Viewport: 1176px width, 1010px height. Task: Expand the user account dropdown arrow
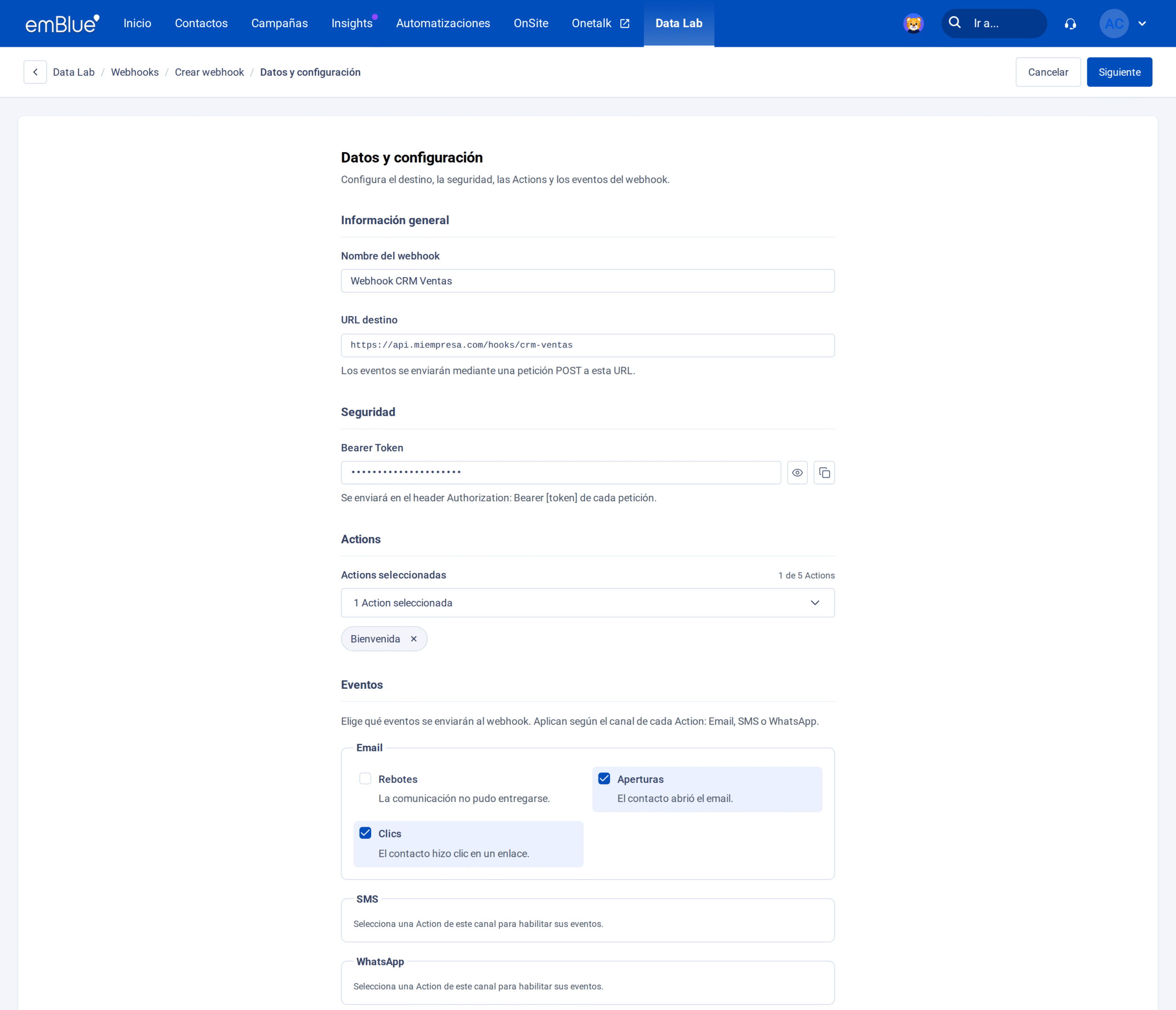tap(1142, 24)
